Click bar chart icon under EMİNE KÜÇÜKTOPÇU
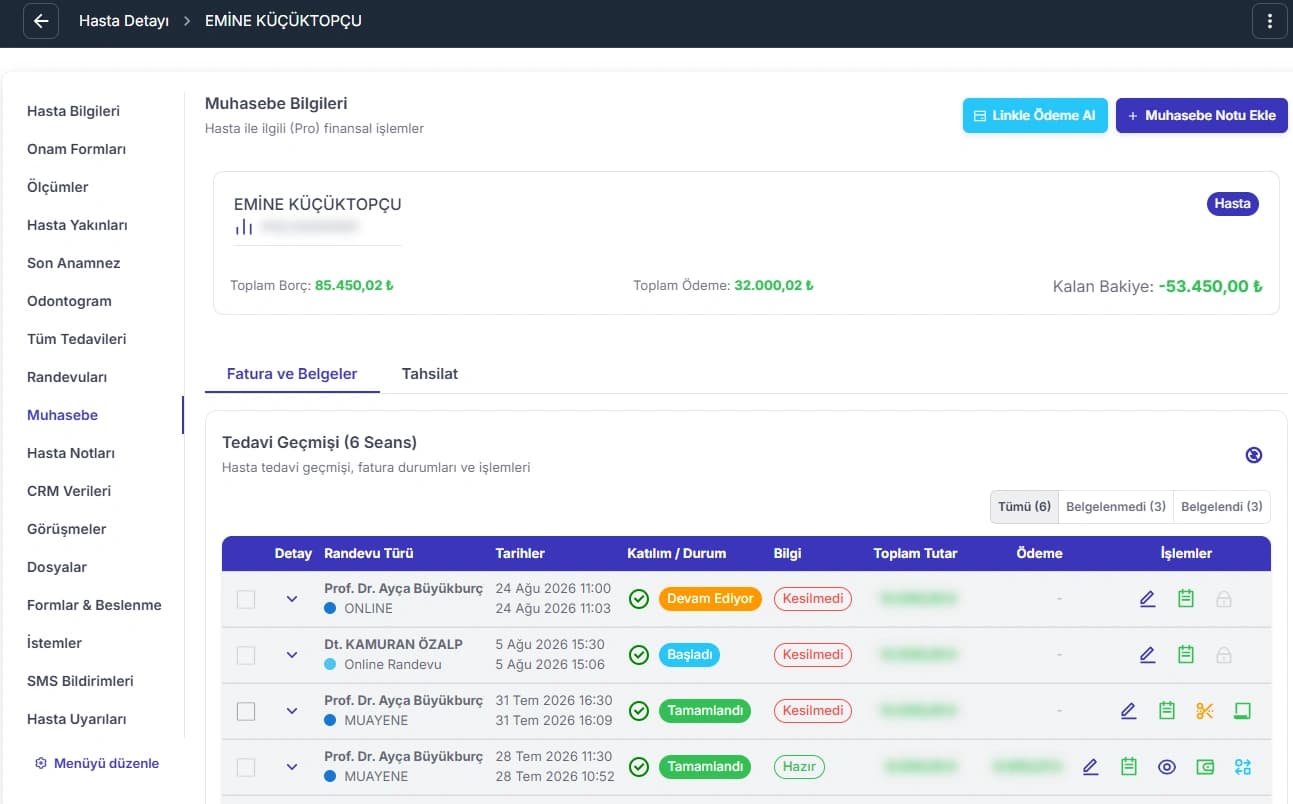This screenshot has width=1293, height=804. coord(243,227)
